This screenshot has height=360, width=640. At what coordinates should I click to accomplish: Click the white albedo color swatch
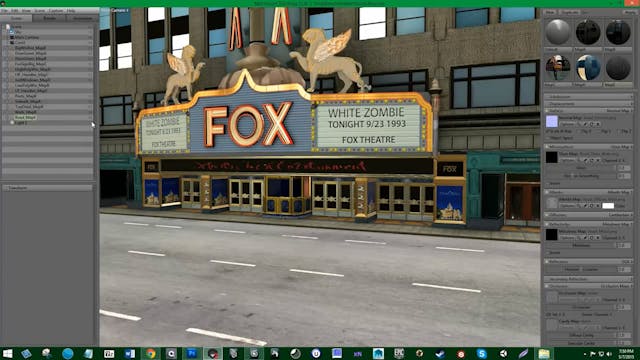(608, 205)
